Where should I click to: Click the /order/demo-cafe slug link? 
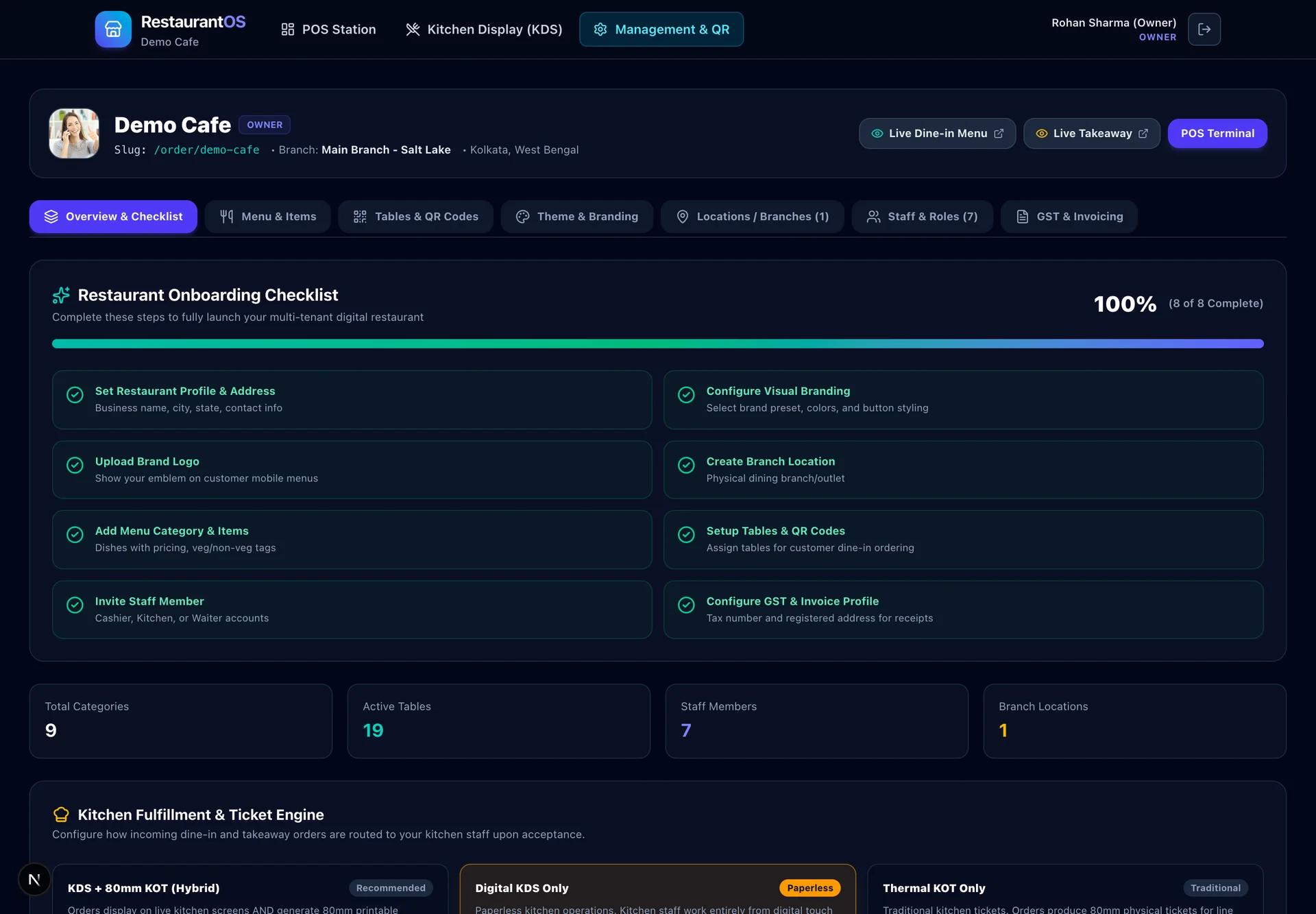point(207,150)
